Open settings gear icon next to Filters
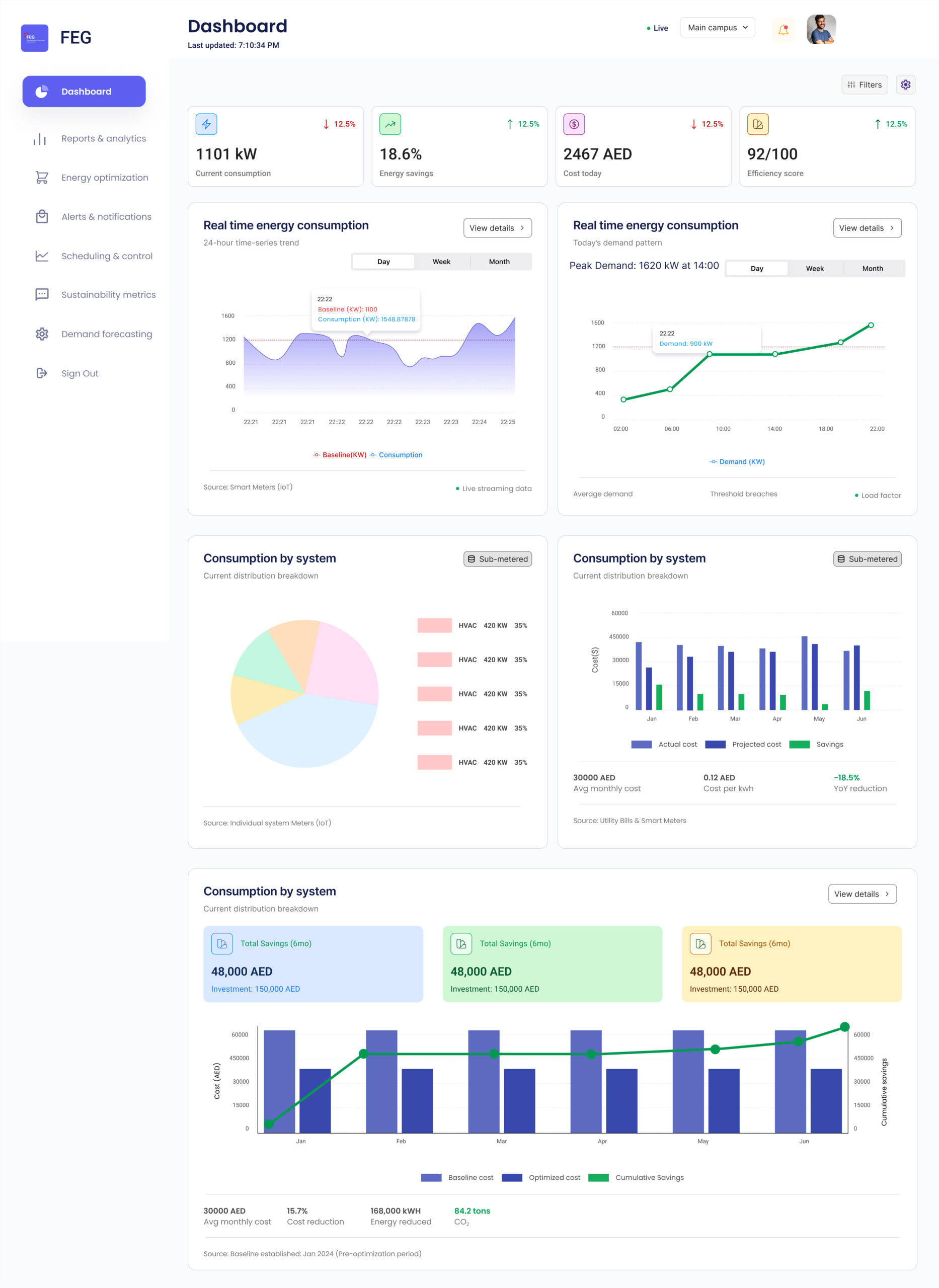The height and width of the screenshot is (1288, 939). click(x=905, y=85)
